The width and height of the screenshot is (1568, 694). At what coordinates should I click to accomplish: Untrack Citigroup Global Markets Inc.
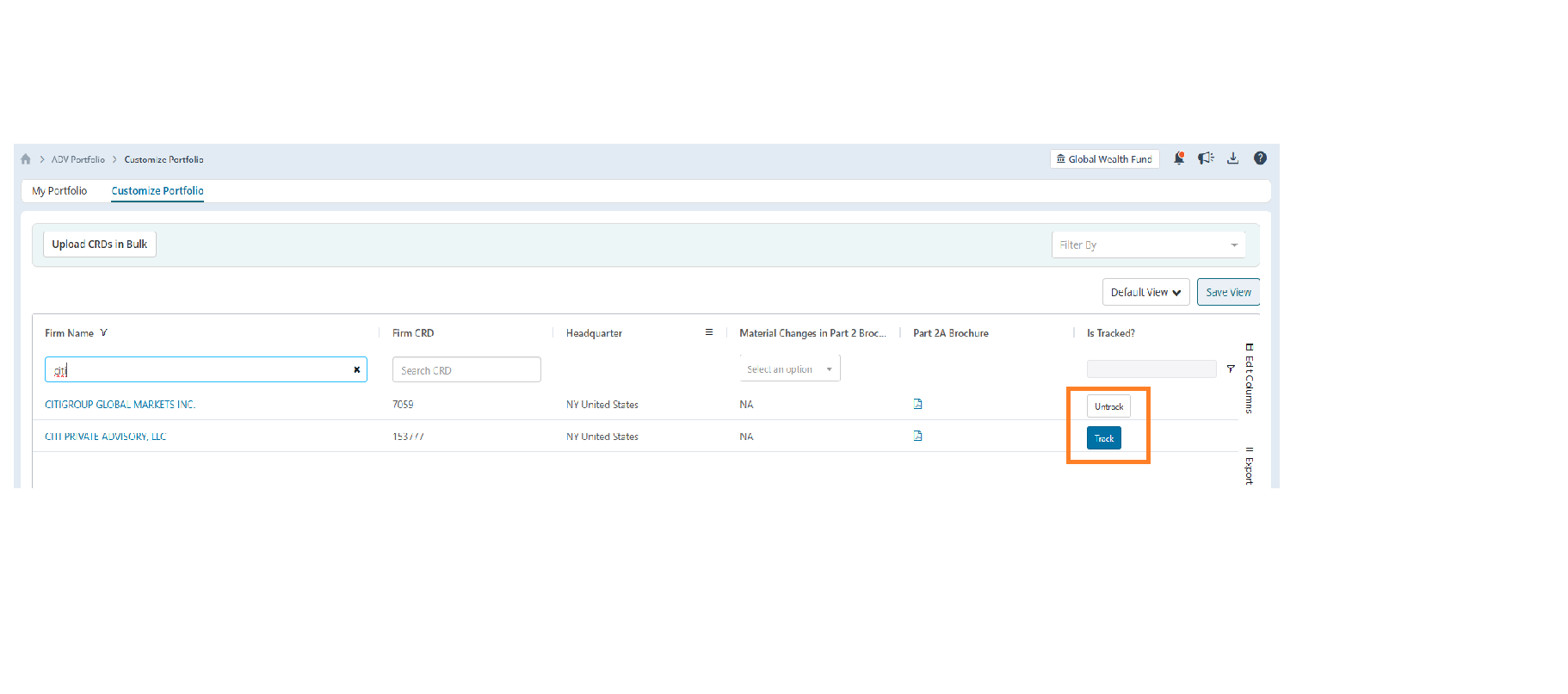(1108, 406)
